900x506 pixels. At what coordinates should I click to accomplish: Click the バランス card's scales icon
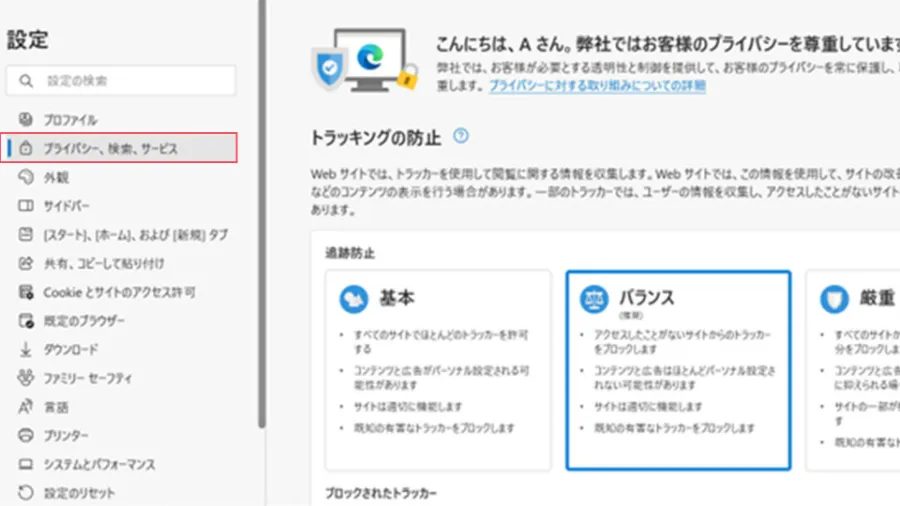593,299
